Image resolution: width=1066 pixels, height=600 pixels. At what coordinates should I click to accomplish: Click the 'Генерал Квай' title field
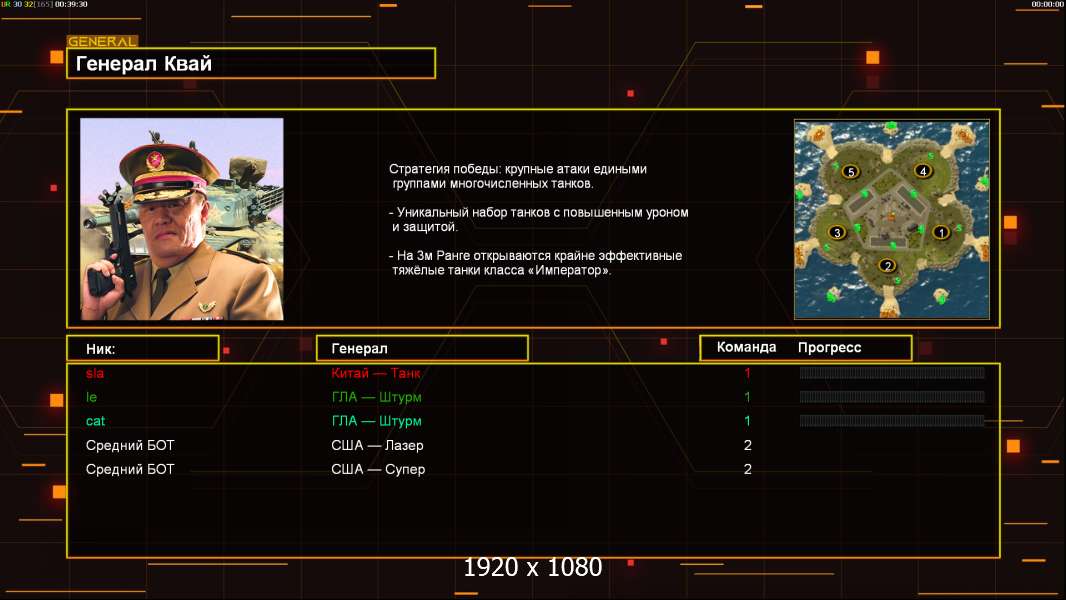250,64
